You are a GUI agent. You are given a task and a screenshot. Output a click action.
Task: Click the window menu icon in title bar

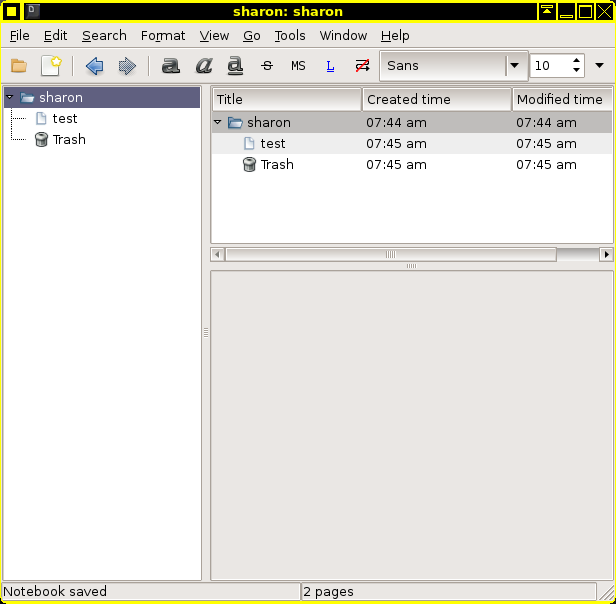pos(11,11)
